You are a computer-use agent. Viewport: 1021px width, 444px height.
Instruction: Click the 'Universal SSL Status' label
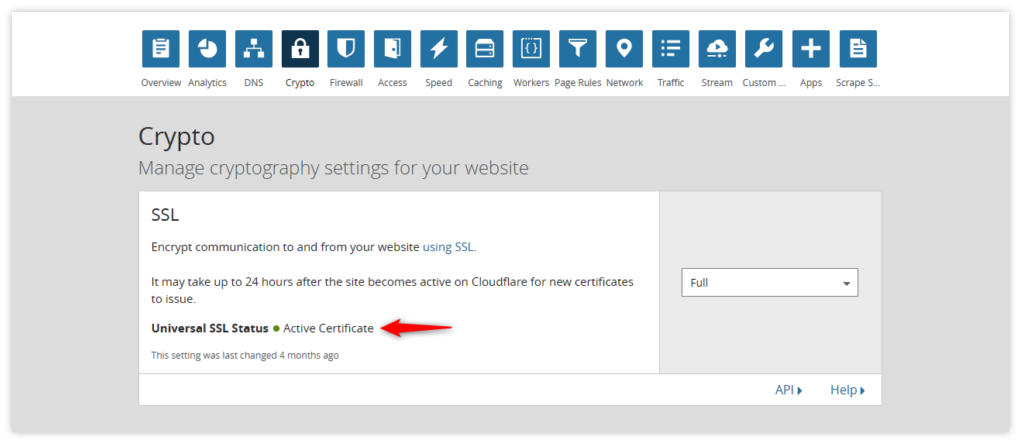pyautogui.click(x=210, y=328)
